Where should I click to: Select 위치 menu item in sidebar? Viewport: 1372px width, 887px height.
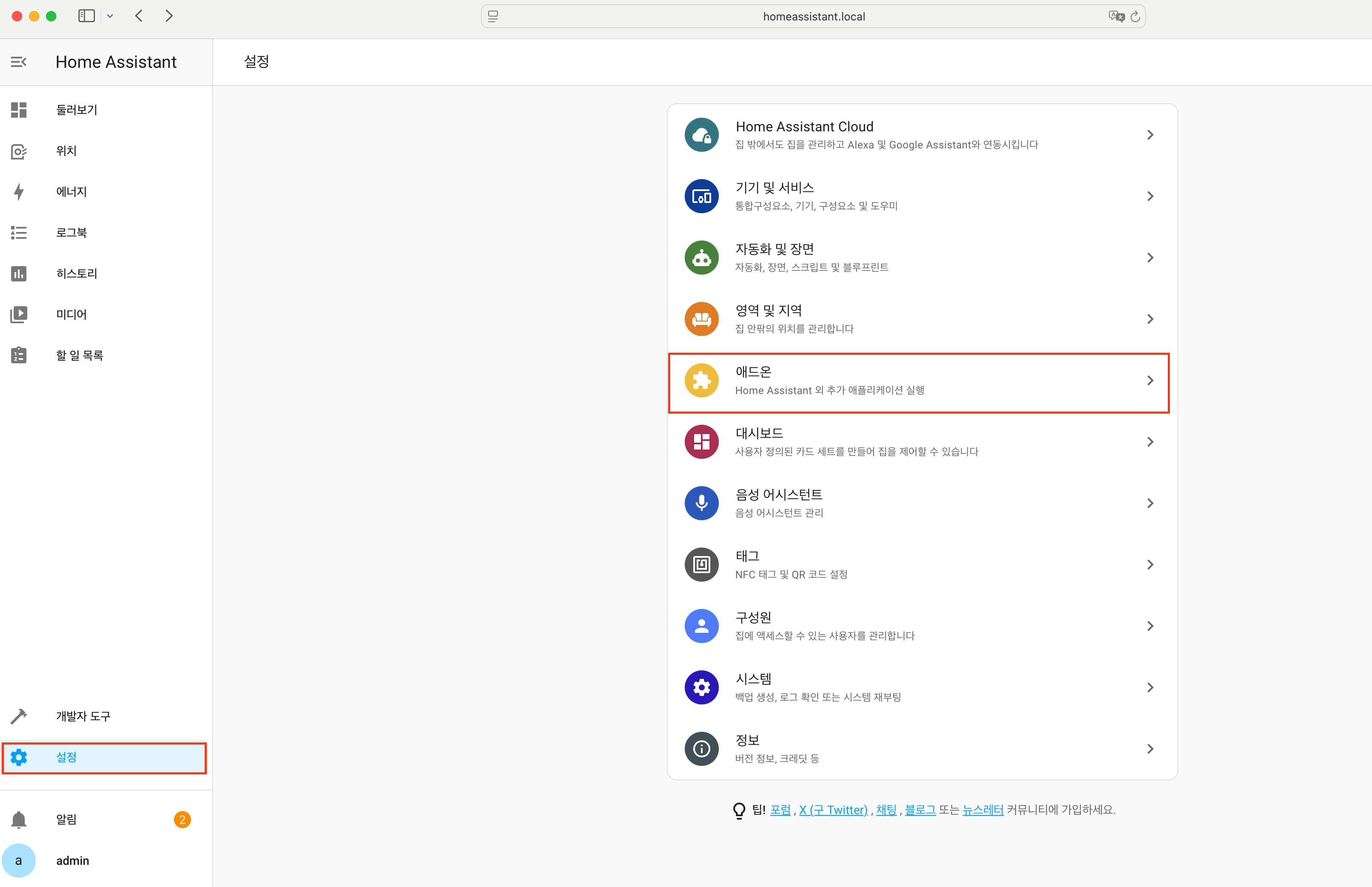tap(66, 151)
